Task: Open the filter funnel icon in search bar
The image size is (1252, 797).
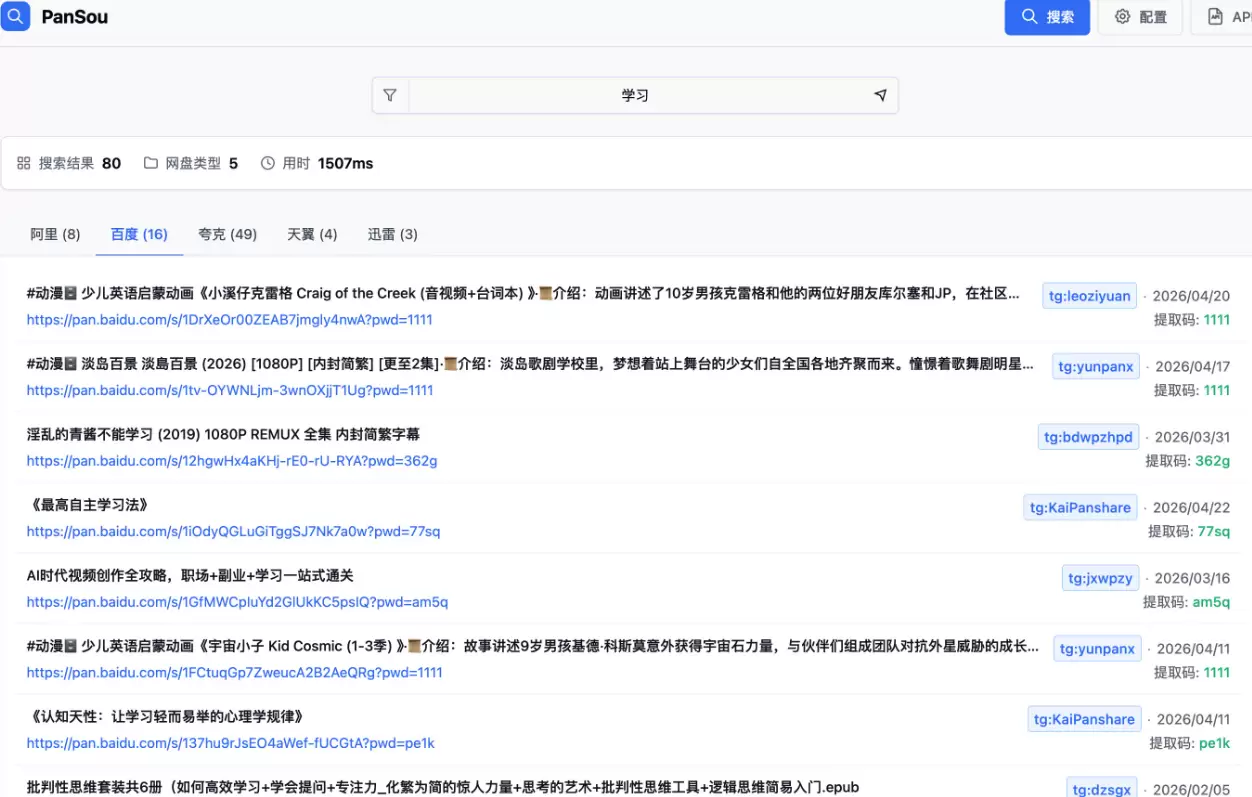Action: click(390, 95)
